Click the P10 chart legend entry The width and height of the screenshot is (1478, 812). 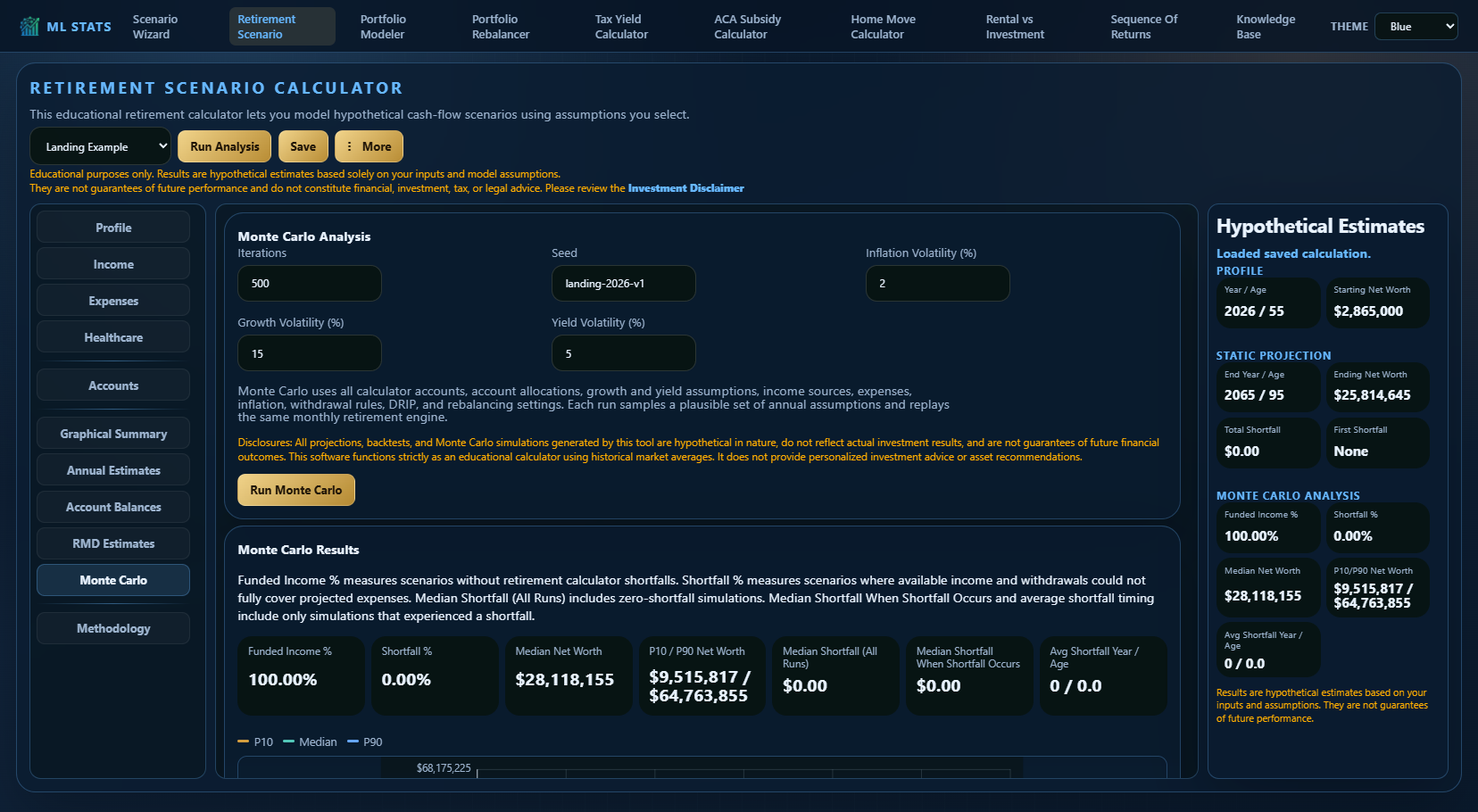[x=256, y=742]
